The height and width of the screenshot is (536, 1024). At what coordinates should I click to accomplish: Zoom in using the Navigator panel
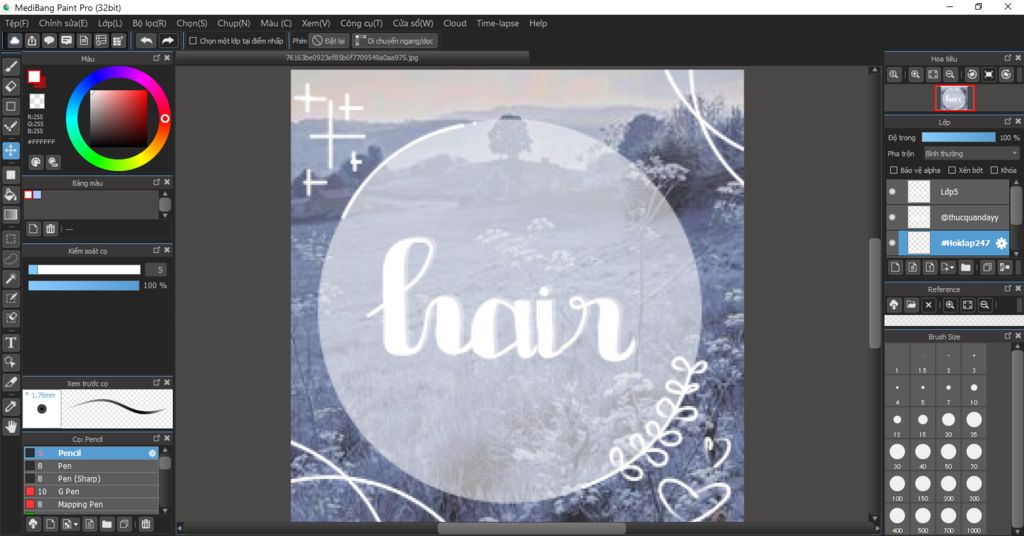point(916,74)
